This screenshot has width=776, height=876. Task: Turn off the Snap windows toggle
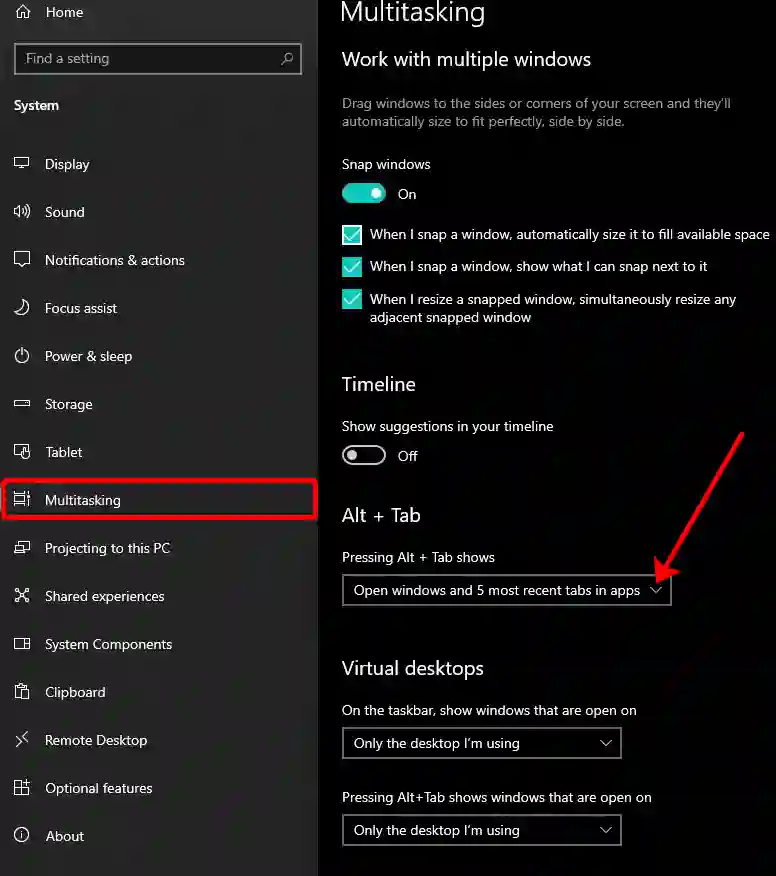tap(364, 193)
